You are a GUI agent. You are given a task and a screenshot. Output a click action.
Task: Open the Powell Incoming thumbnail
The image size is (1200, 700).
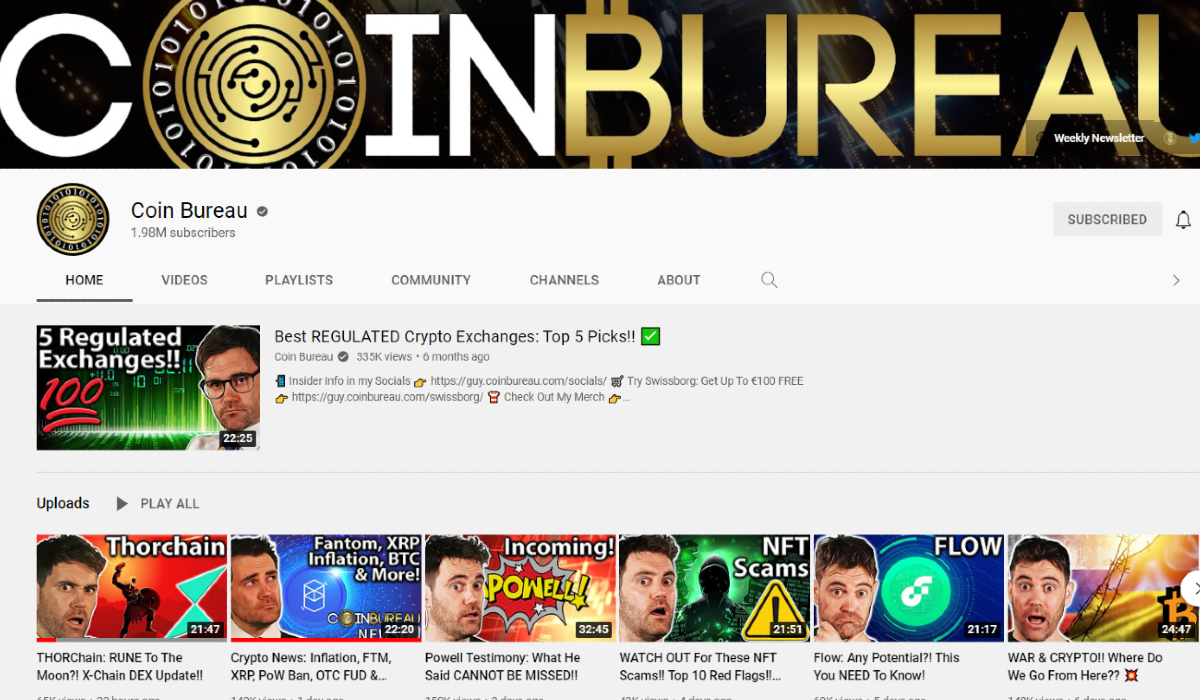tap(520, 588)
